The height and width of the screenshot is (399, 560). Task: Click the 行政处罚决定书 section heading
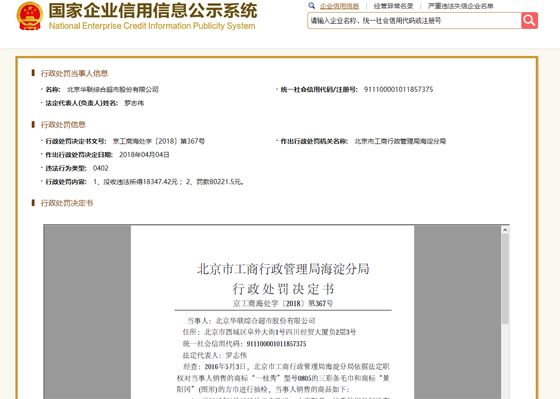(67, 203)
